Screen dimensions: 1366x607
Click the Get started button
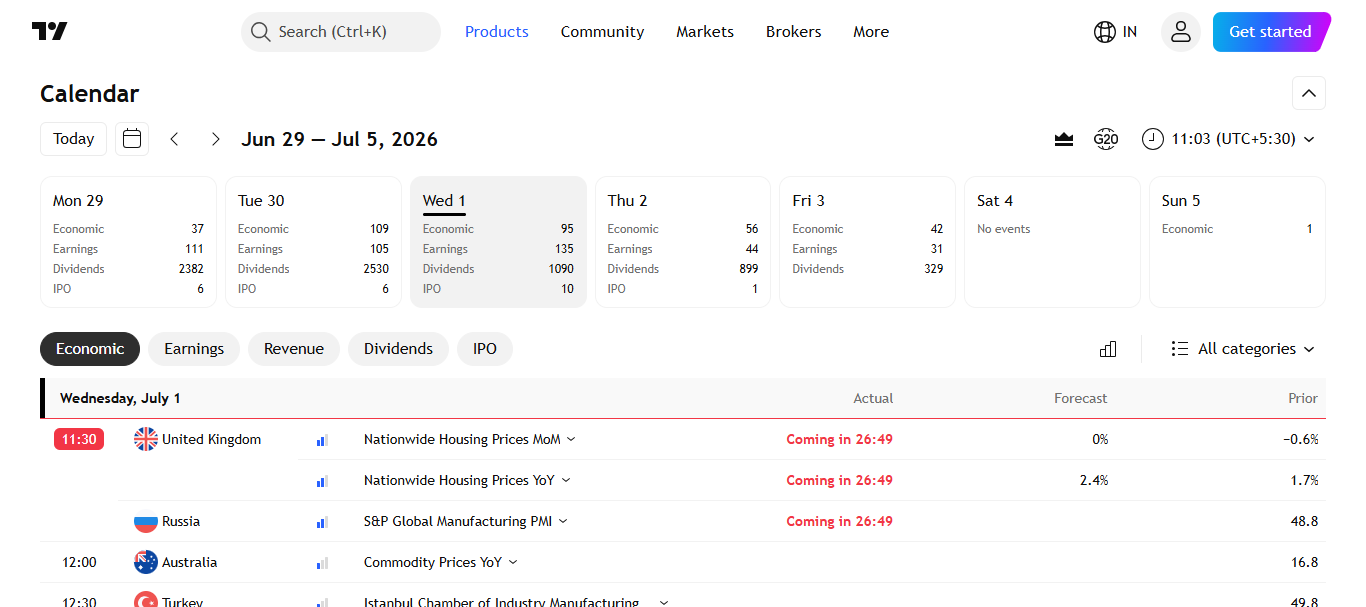point(1270,32)
